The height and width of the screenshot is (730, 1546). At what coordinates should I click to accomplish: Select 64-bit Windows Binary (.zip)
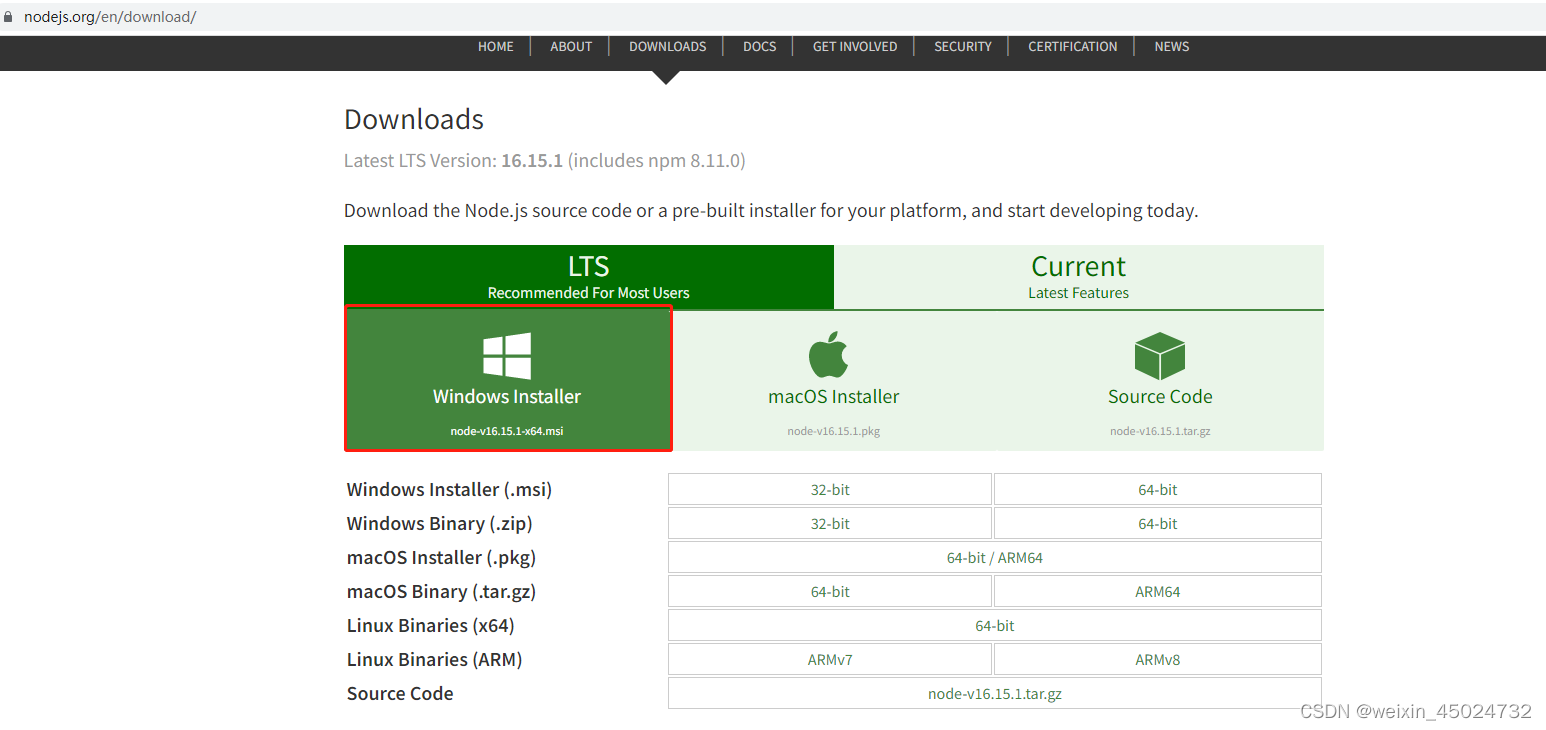pyautogui.click(x=1158, y=524)
